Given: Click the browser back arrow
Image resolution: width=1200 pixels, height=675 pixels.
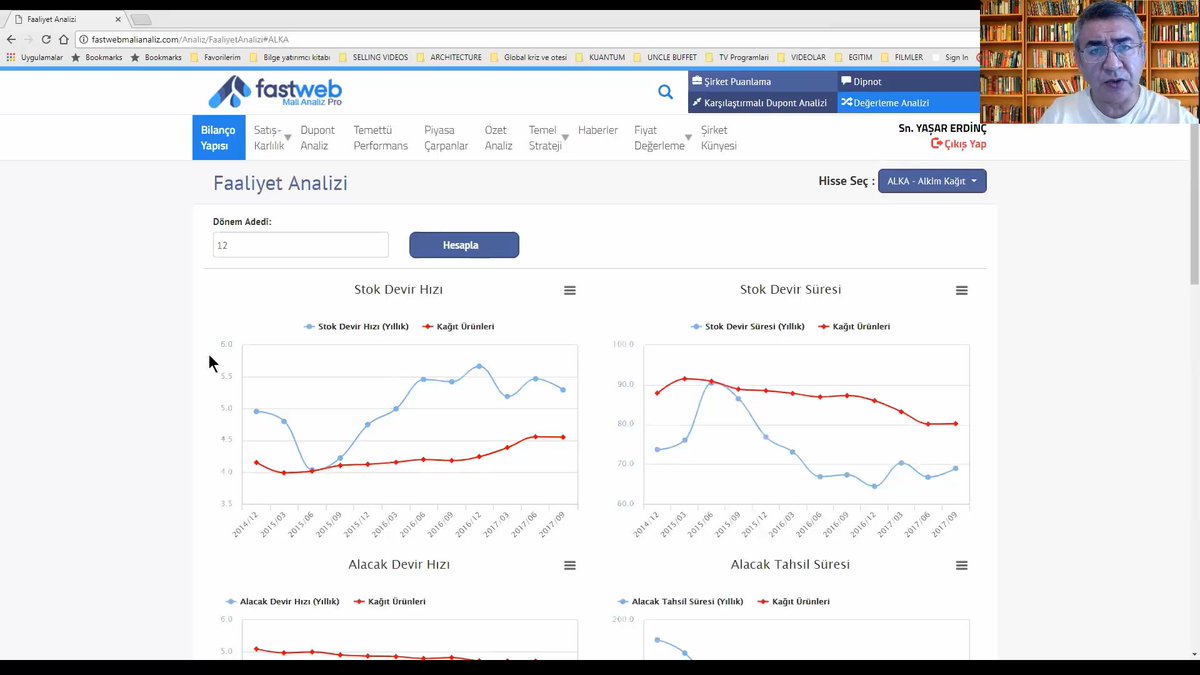Looking at the screenshot, I should pyautogui.click(x=11, y=39).
